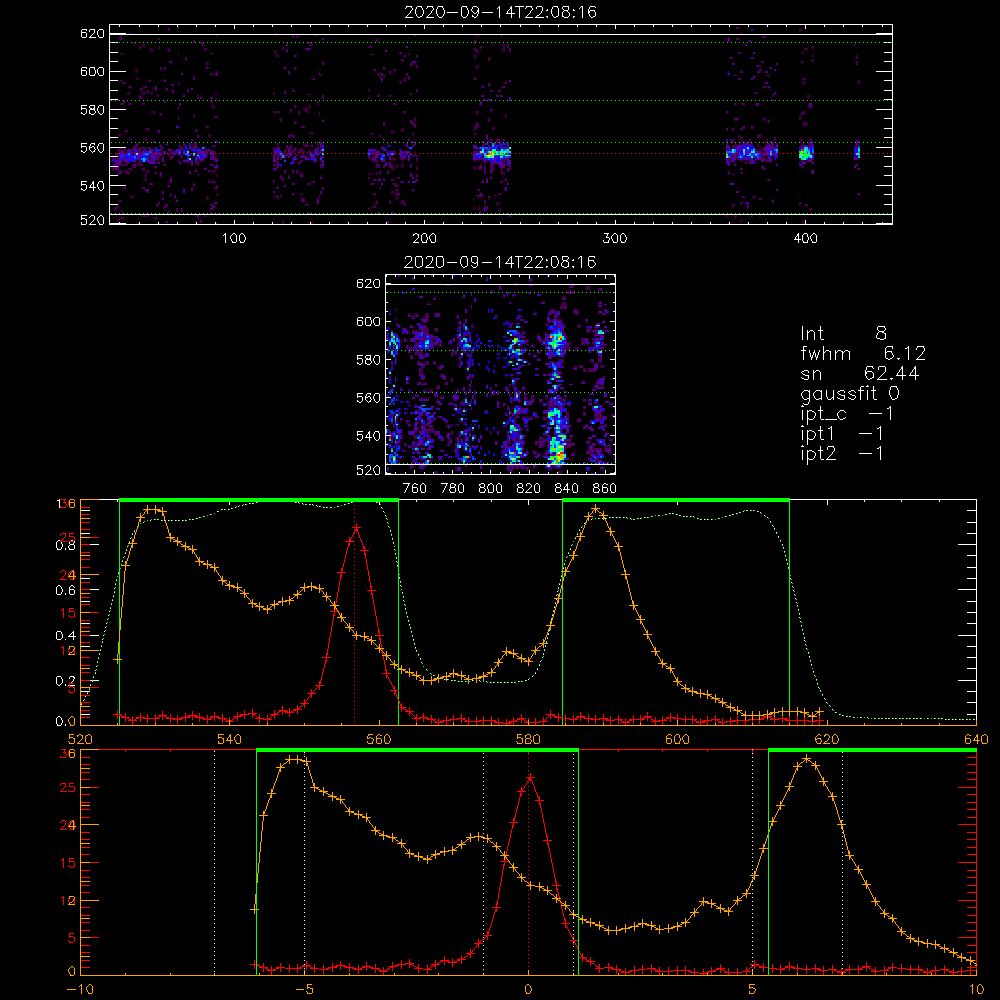The width and height of the screenshot is (1000, 1000).
Task: Click y-axis label 580 of top plot
Action: click(x=92, y=110)
